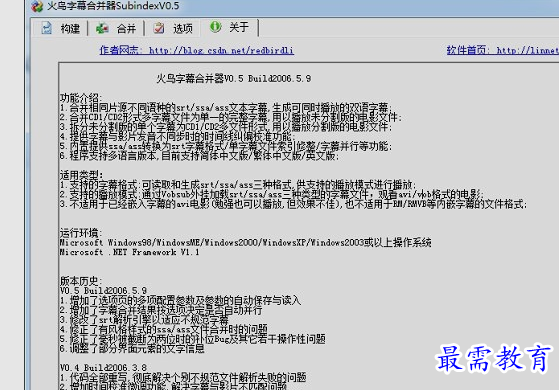This screenshot has width=559, height=390.
Task: Go to the 选项 tab
Action: [173, 28]
